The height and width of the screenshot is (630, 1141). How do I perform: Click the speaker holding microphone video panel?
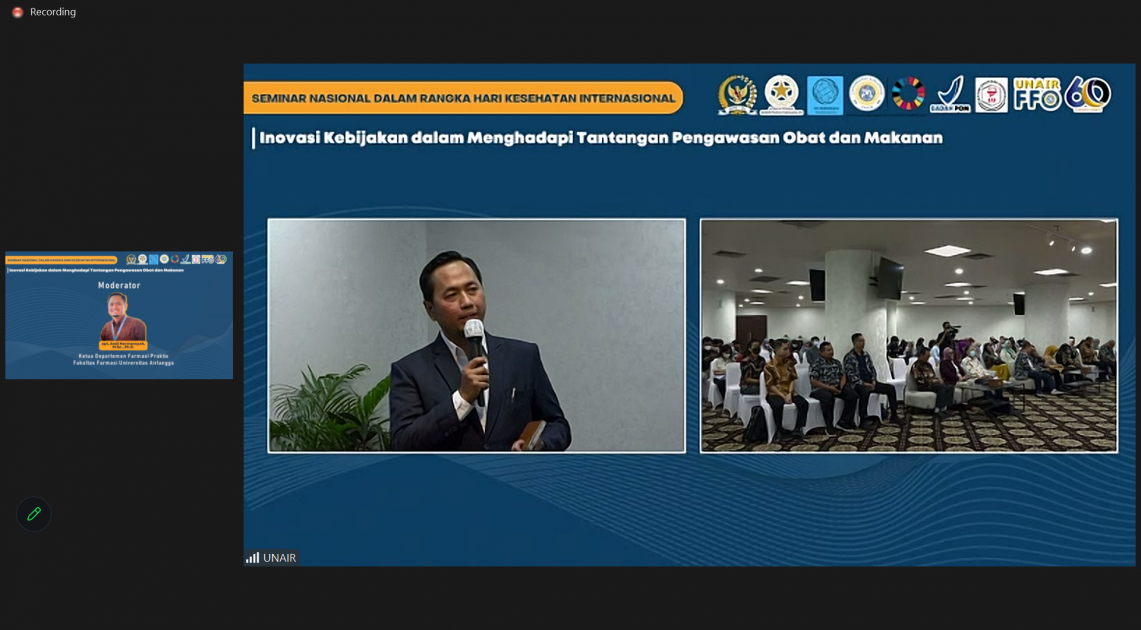[x=476, y=335]
